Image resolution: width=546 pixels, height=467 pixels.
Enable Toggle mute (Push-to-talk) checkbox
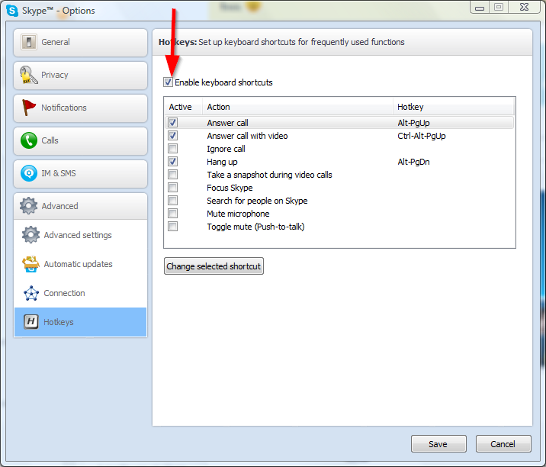tap(173, 226)
